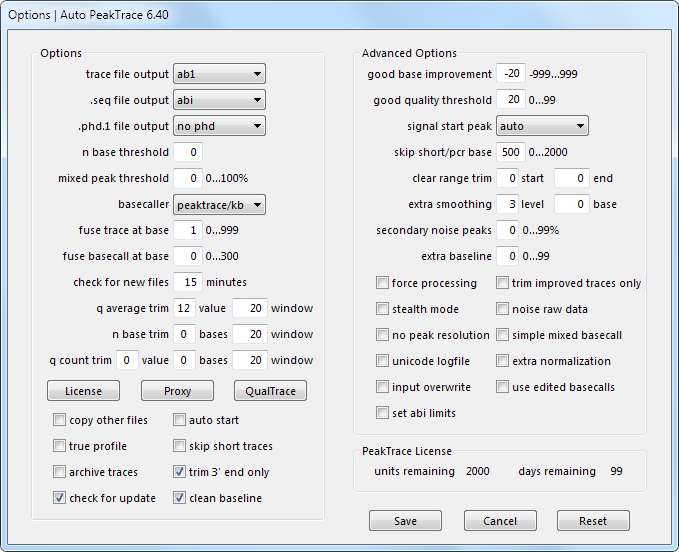Viewport: 679px width, 552px height.
Task: Click the n base trim bases field
Action: (x=184, y=334)
